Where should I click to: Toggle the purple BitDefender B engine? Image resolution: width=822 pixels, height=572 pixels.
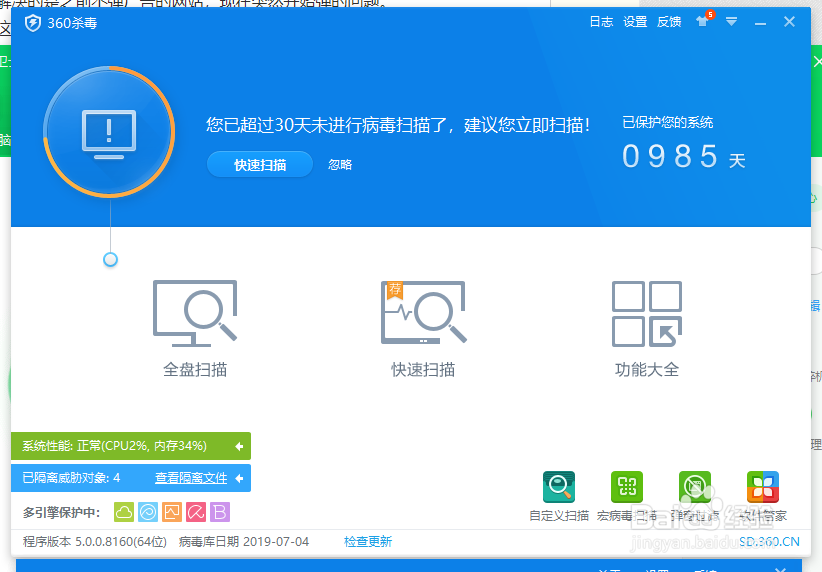[x=220, y=512]
